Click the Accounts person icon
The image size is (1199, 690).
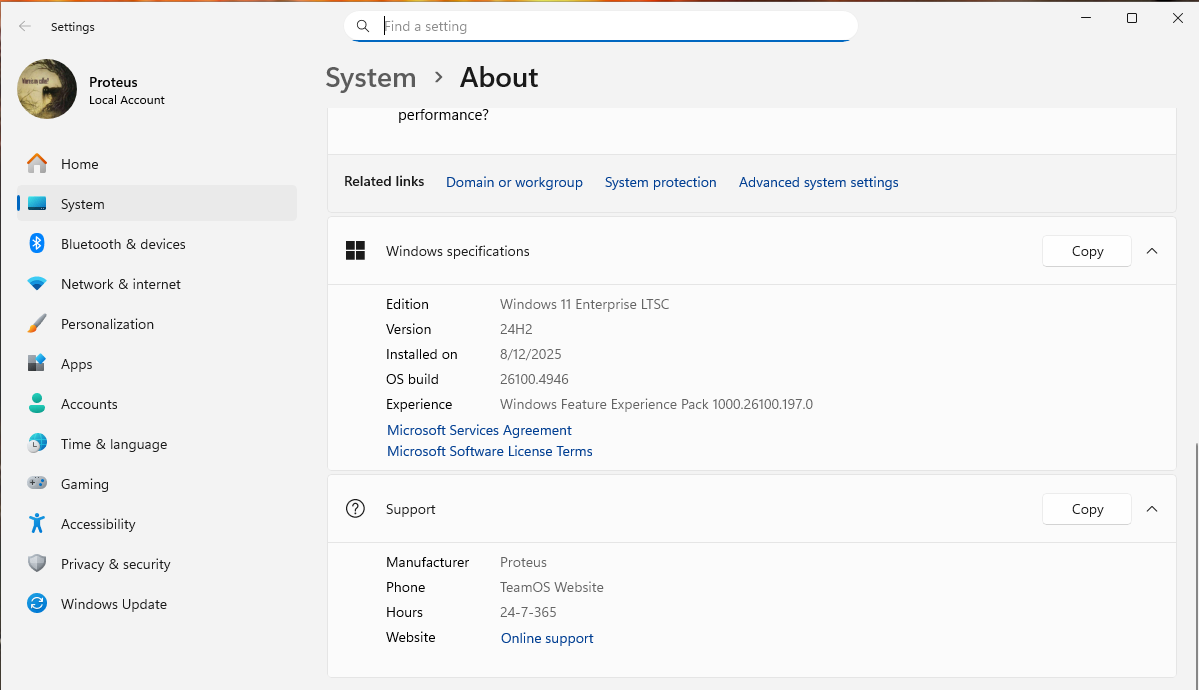coord(37,403)
